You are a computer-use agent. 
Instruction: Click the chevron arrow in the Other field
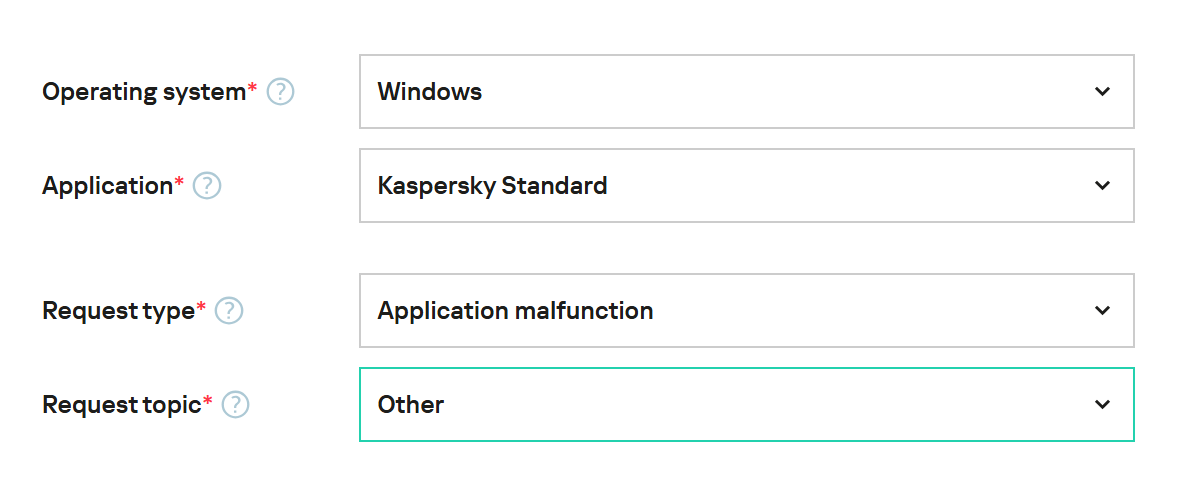click(x=1102, y=404)
